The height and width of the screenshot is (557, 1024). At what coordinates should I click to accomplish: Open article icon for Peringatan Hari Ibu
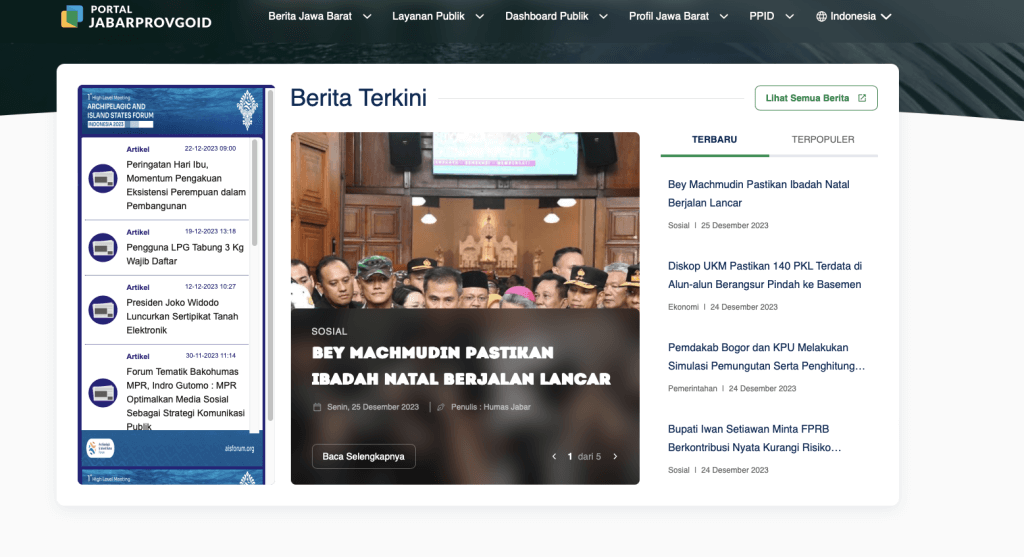103,178
